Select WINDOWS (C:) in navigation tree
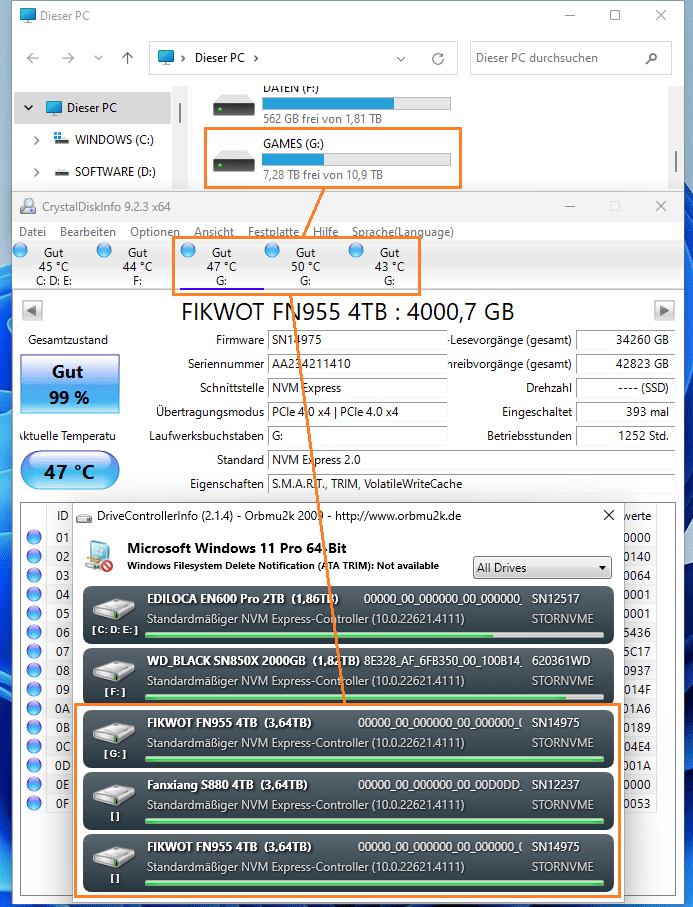693x907 pixels. [x=114, y=139]
